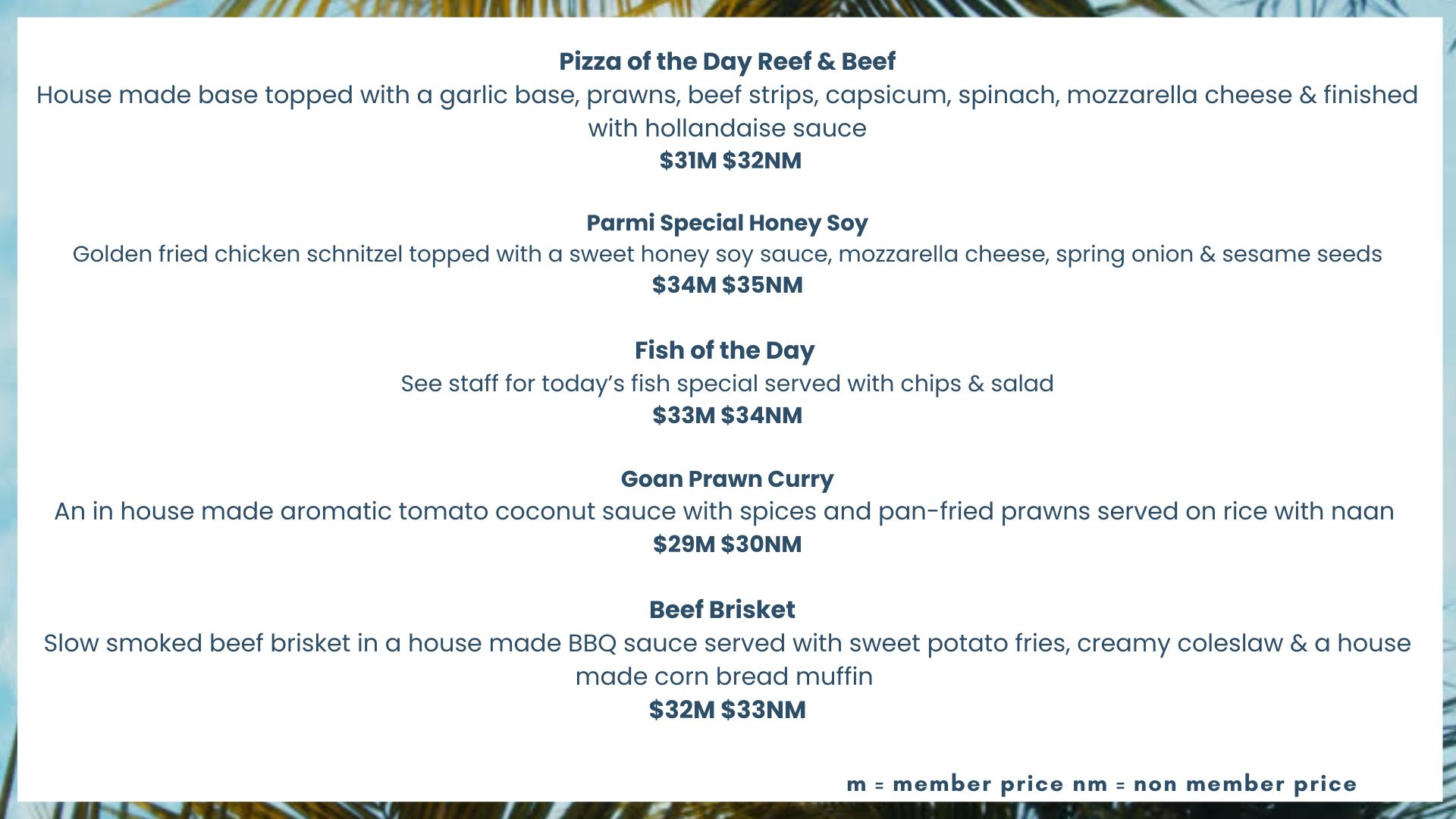
Task: Click the See staff for today's fish text
Action: click(x=727, y=384)
